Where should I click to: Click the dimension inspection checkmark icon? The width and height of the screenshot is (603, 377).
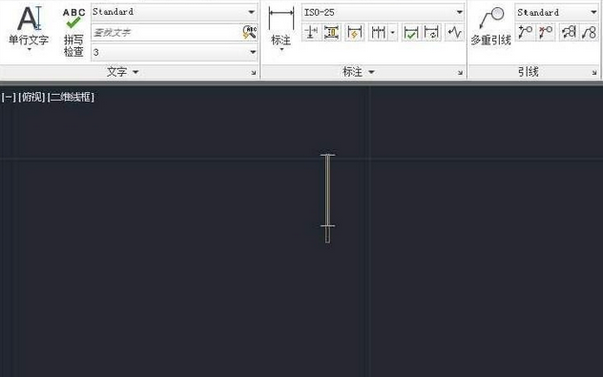[x=411, y=32]
